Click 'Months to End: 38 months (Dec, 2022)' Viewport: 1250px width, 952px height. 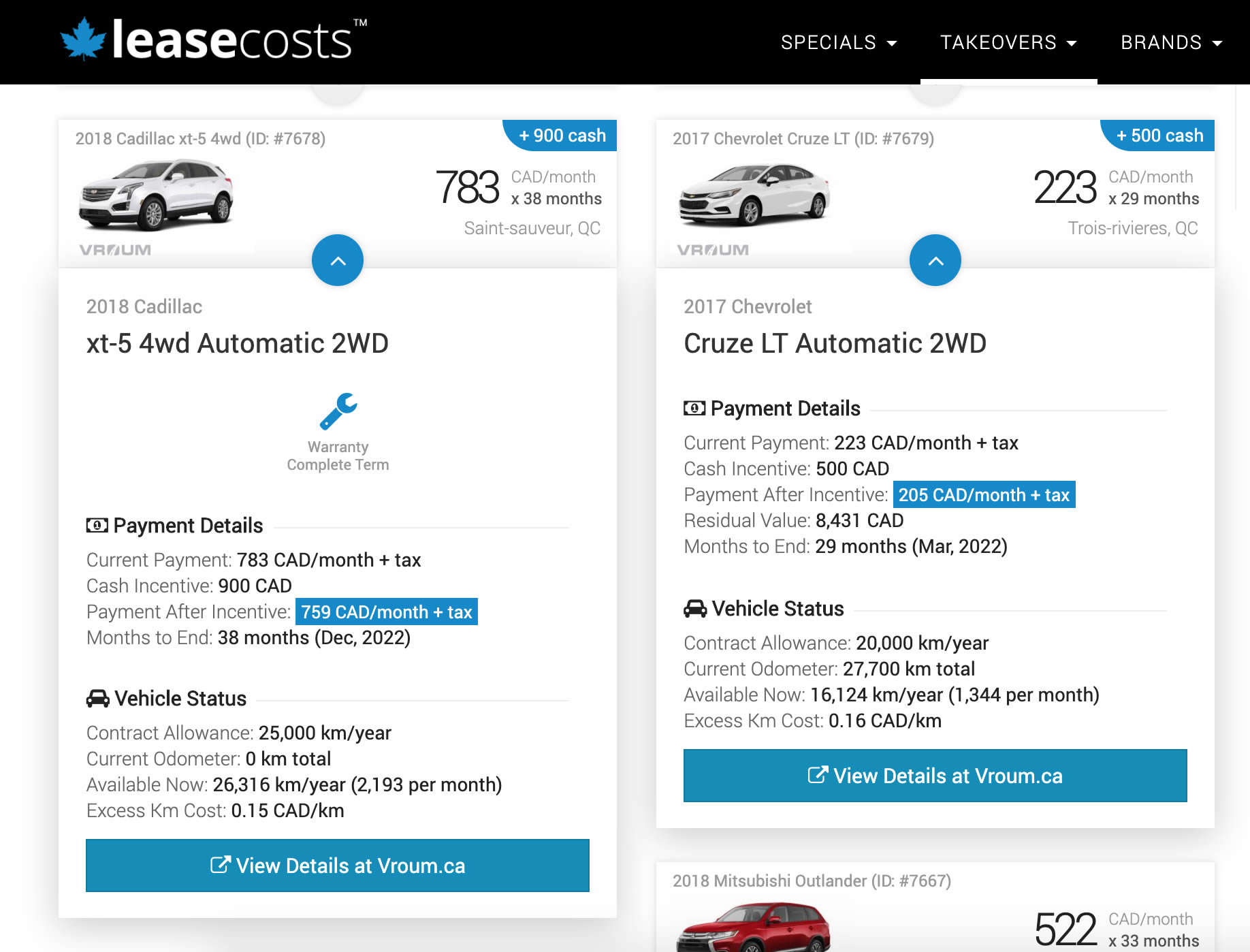point(249,637)
